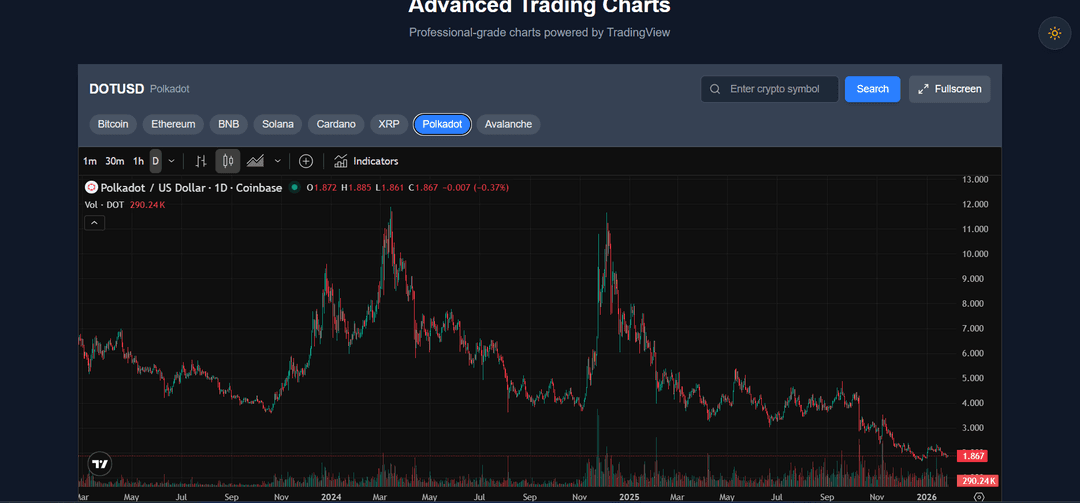
Task: Switch the interval to 1m
Action: (90, 161)
